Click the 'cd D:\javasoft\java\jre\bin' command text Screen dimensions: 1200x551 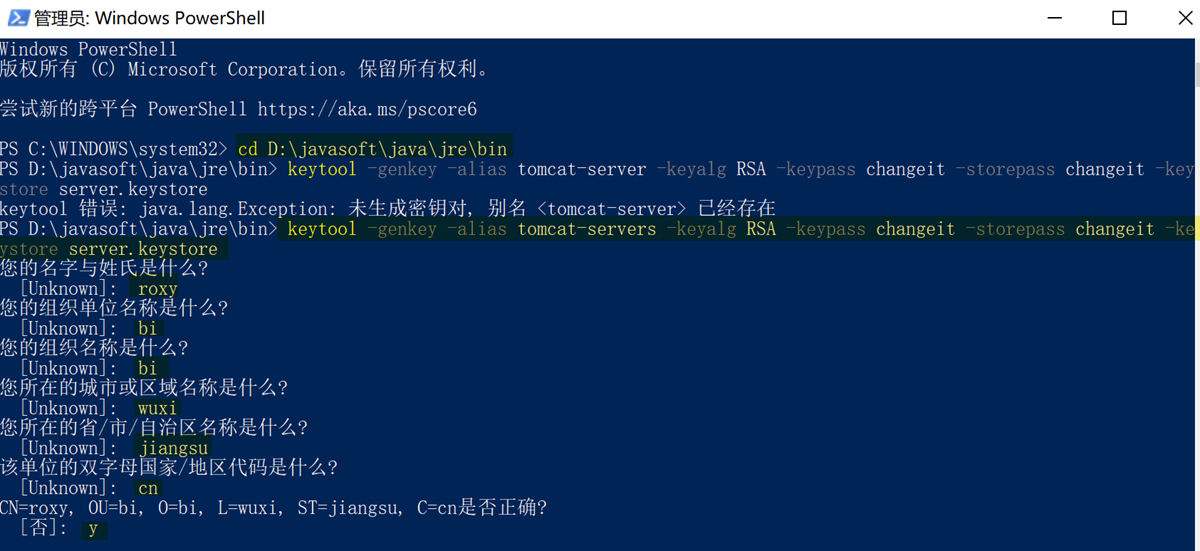373,149
